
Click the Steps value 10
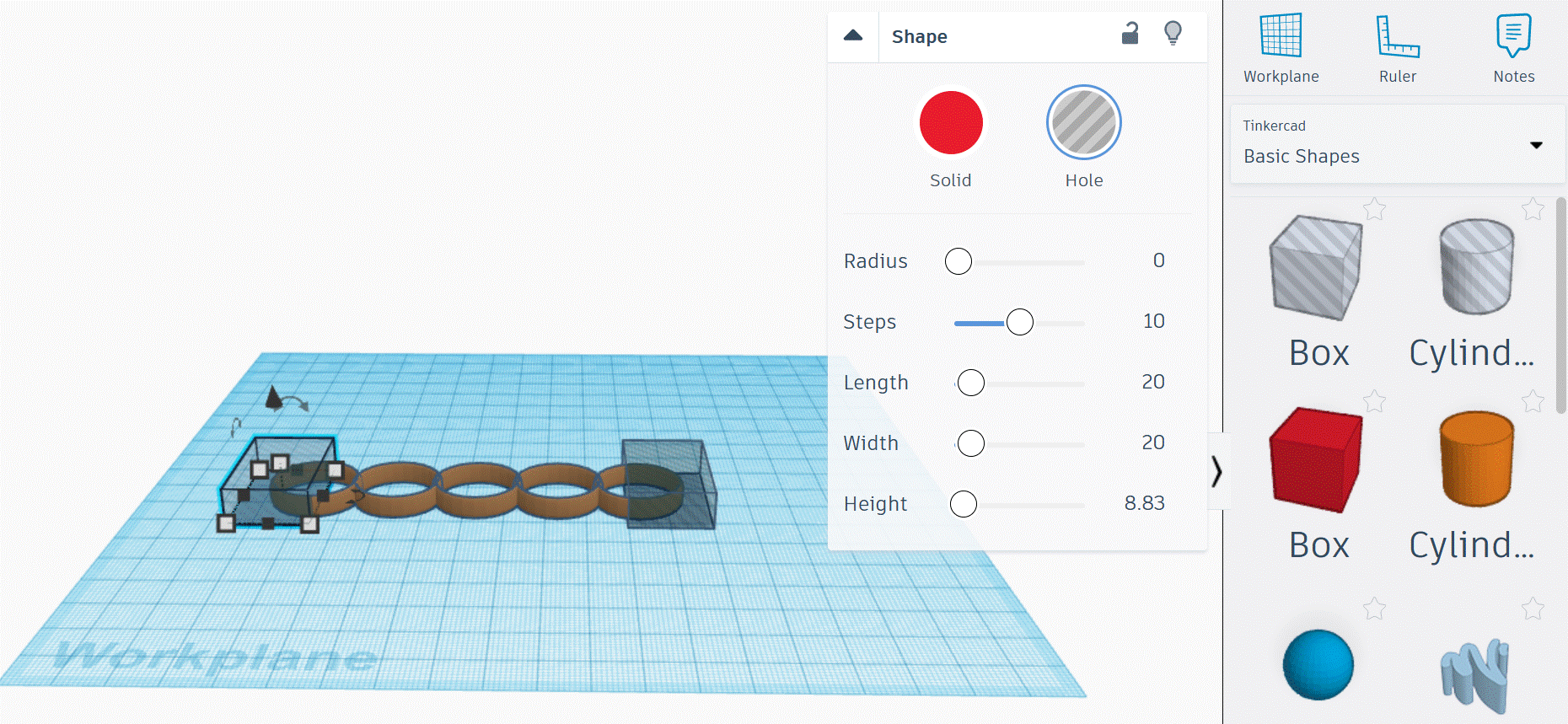click(x=1154, y=321)
